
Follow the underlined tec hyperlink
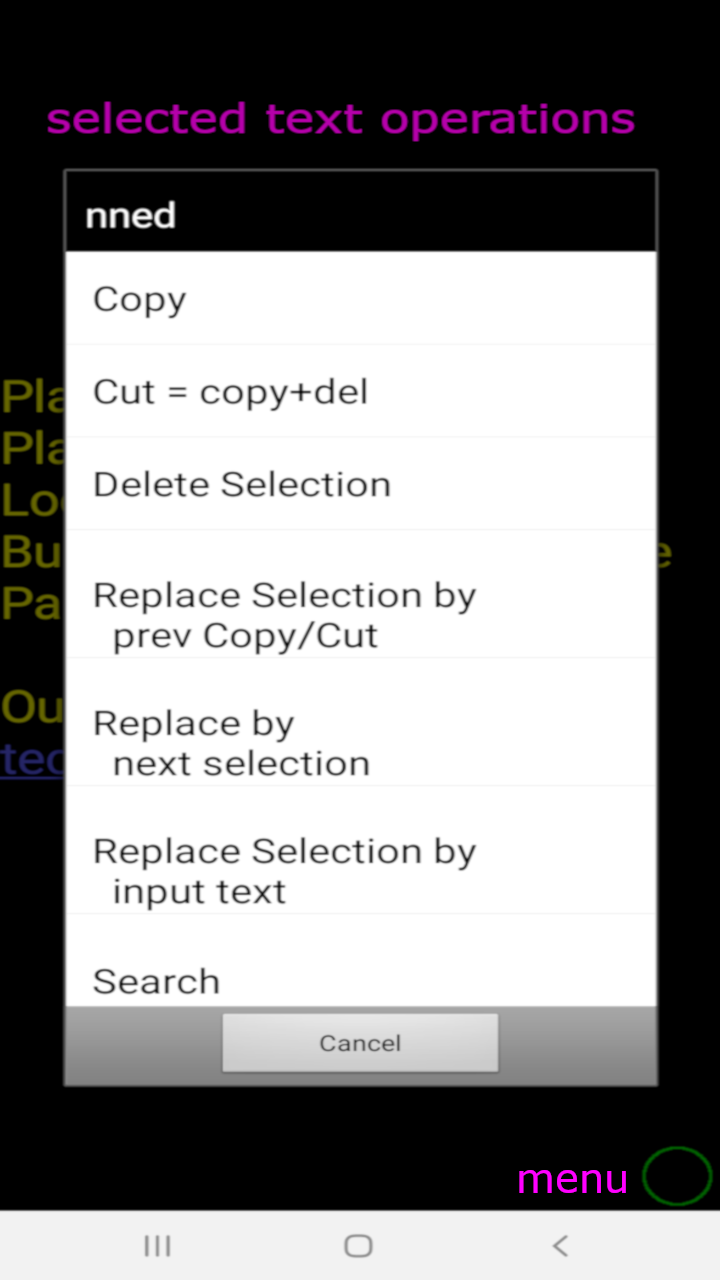(x=30, y=760)
